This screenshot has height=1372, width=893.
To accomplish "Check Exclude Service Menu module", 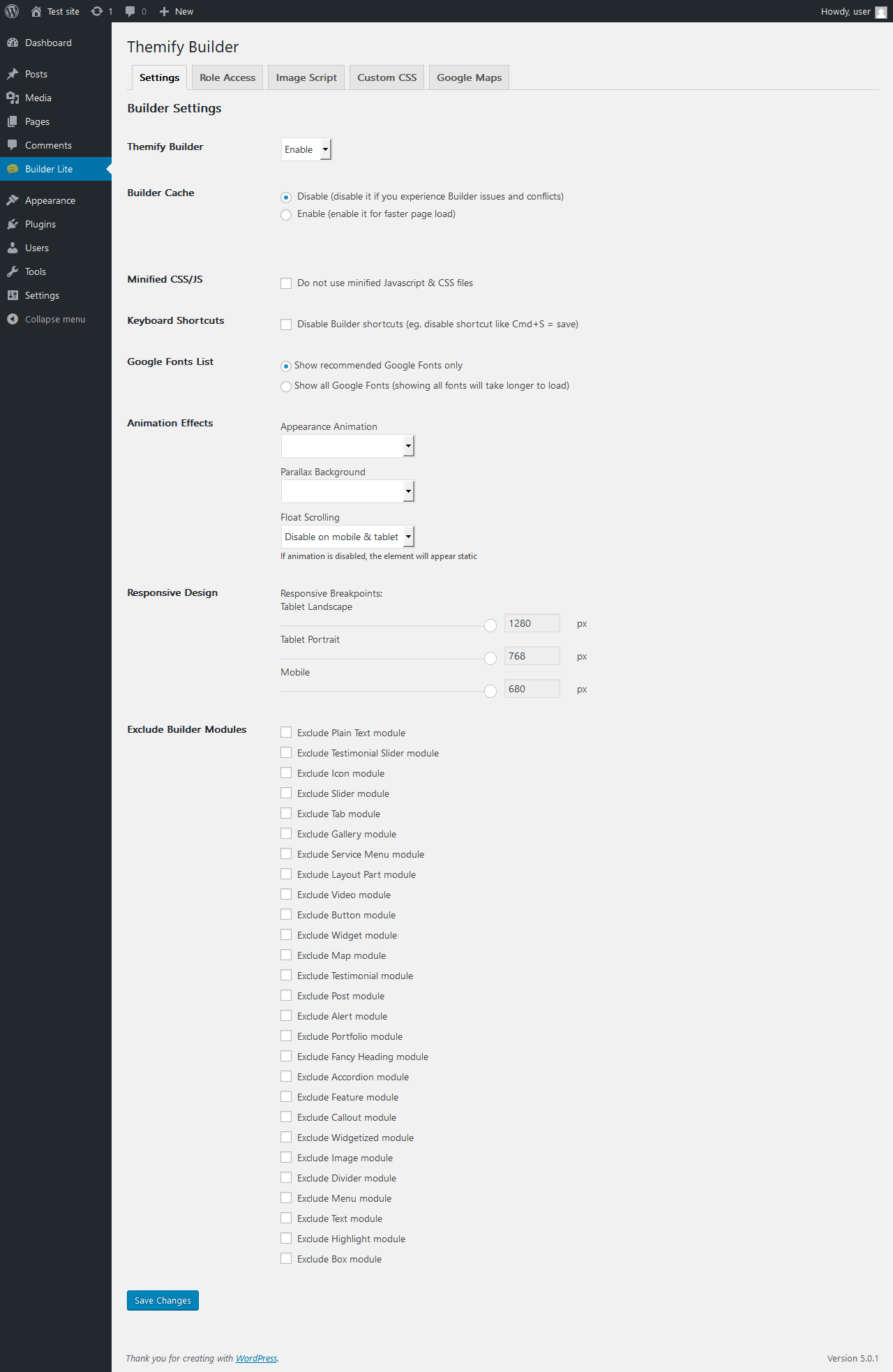I will click(x=286, y=853).
